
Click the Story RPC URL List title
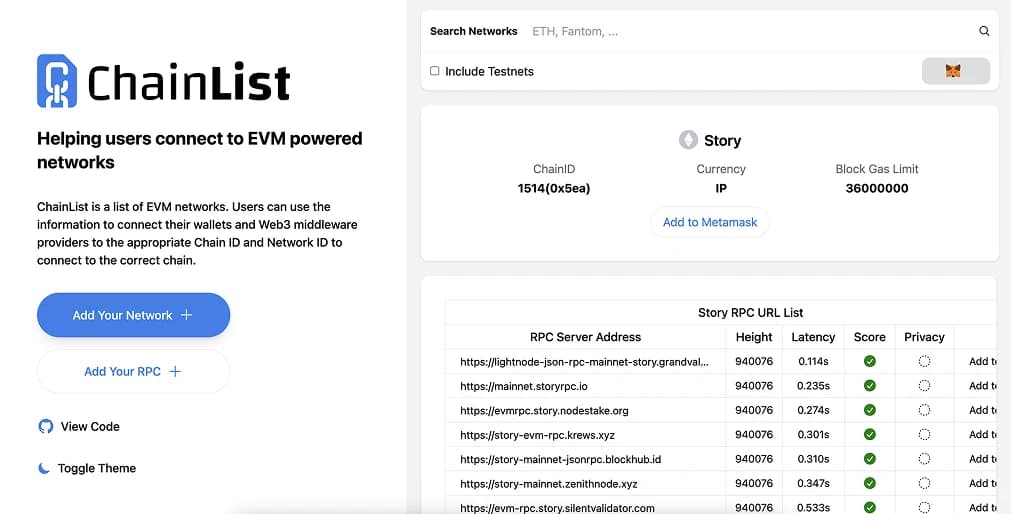click(x=751, y=313)
